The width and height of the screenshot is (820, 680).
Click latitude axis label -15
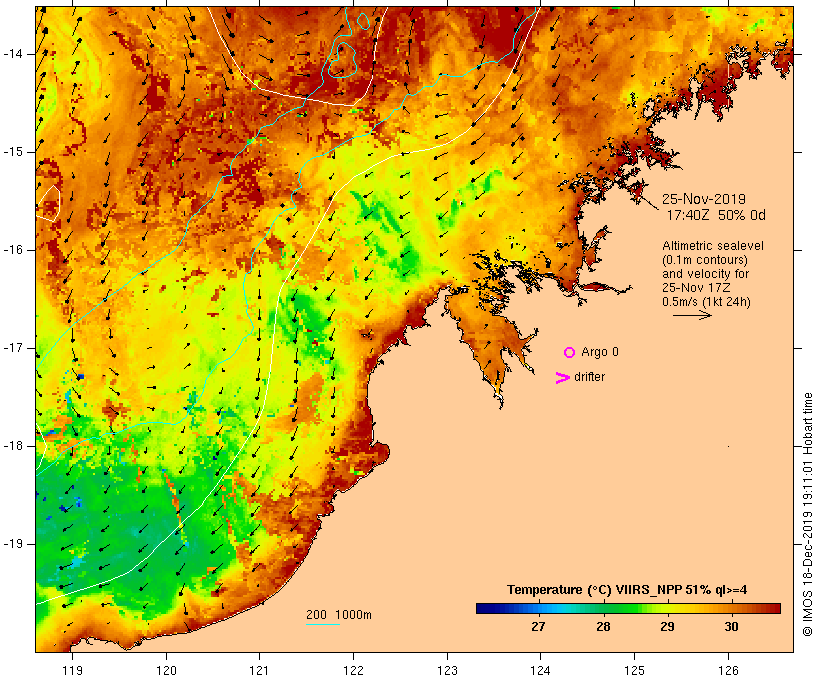13,152
